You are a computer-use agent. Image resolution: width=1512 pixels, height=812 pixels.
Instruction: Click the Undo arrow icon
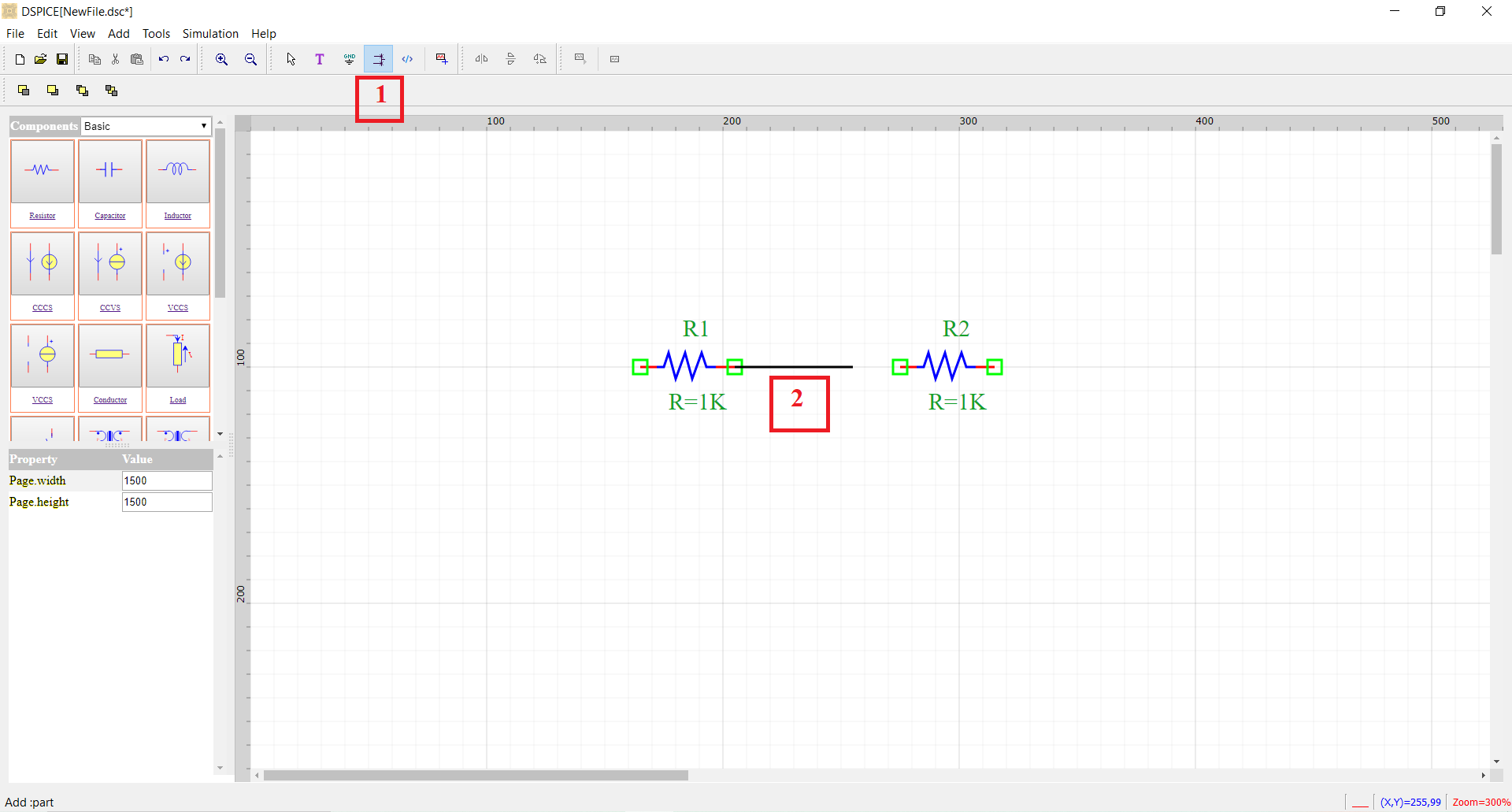click(164, 59)
